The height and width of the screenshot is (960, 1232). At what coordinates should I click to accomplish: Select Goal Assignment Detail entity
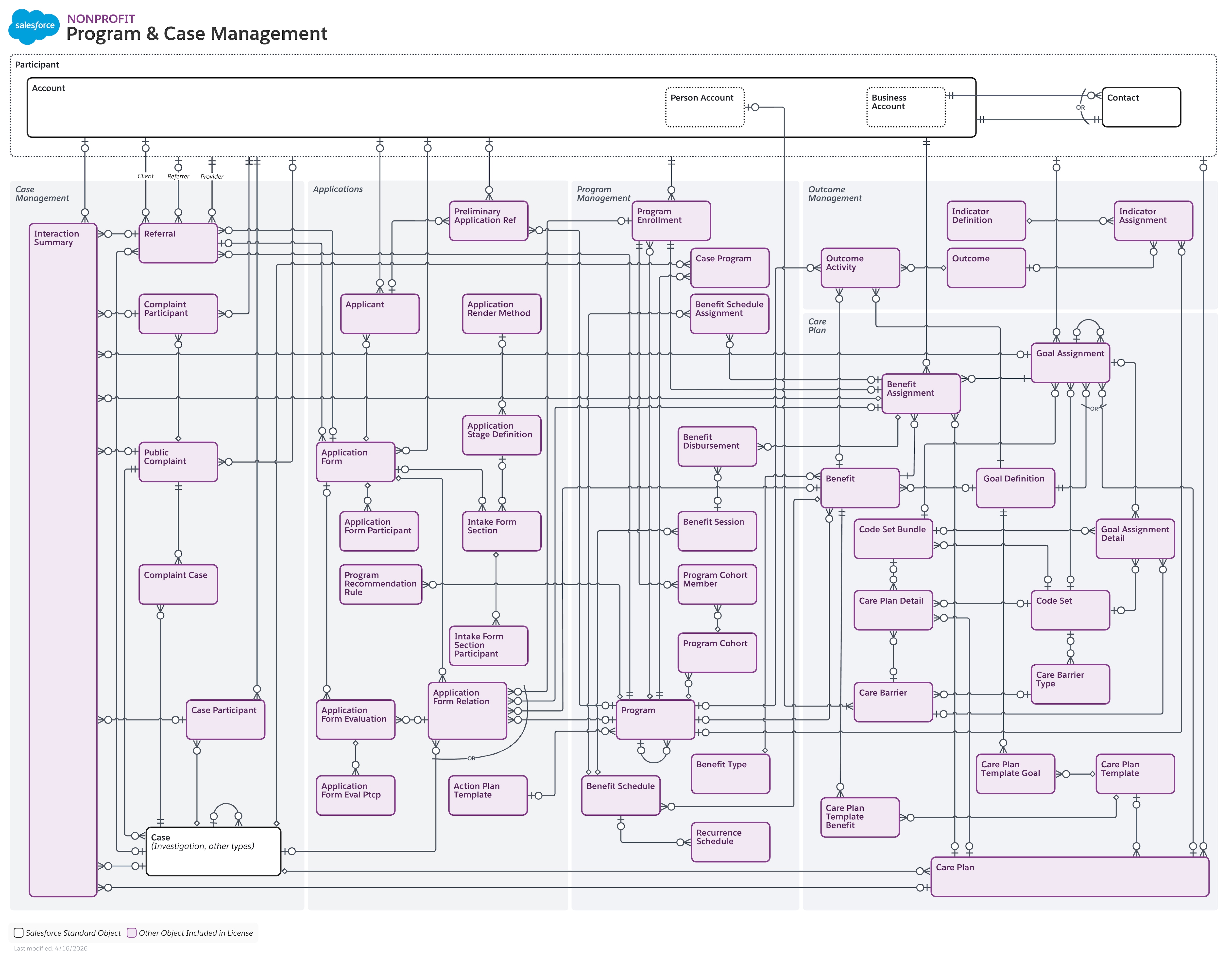coord(1136,539)
